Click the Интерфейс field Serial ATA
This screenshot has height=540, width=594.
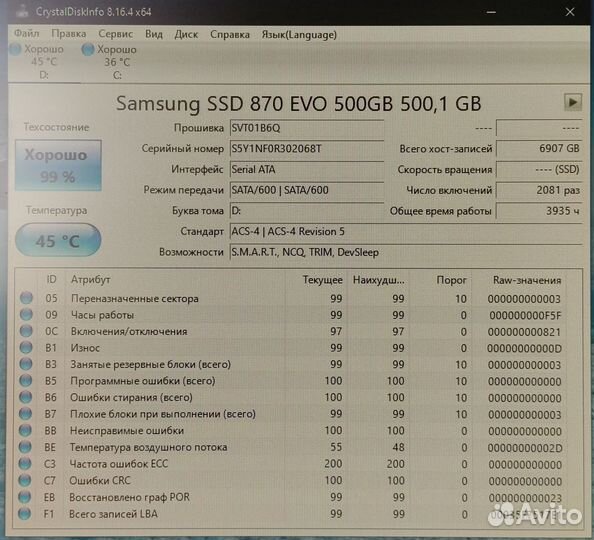click(x=307, y=169)
